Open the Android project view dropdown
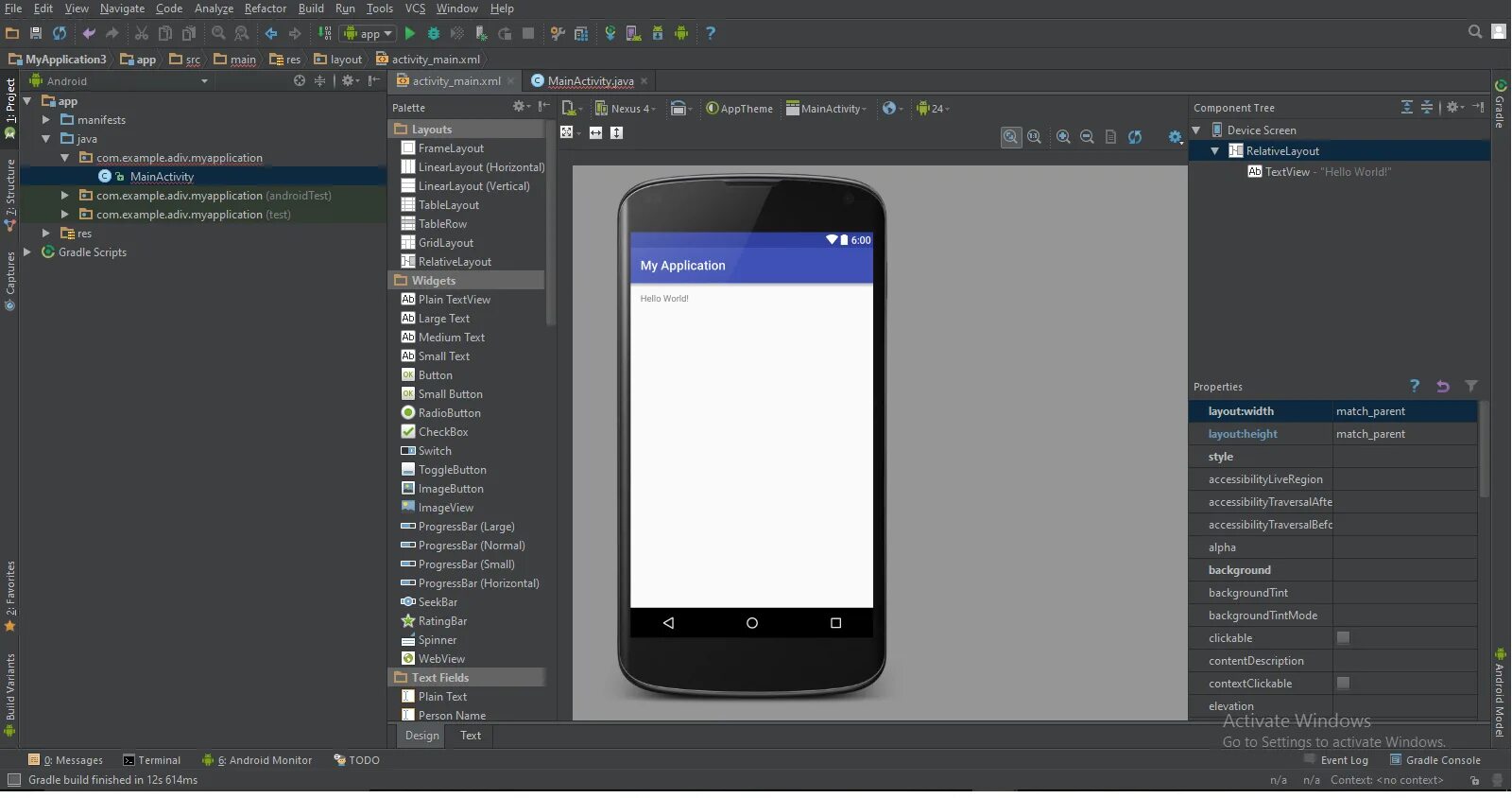 tap(118, 81)
